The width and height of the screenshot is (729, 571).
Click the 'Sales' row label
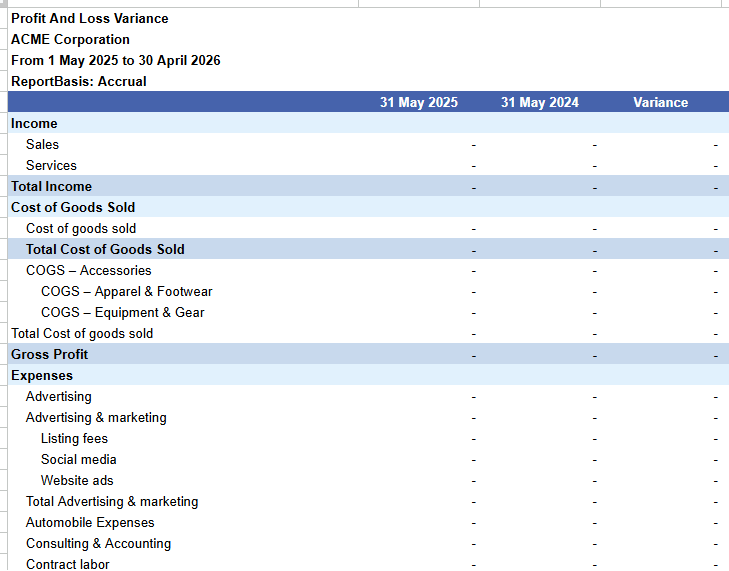(42, 144)
